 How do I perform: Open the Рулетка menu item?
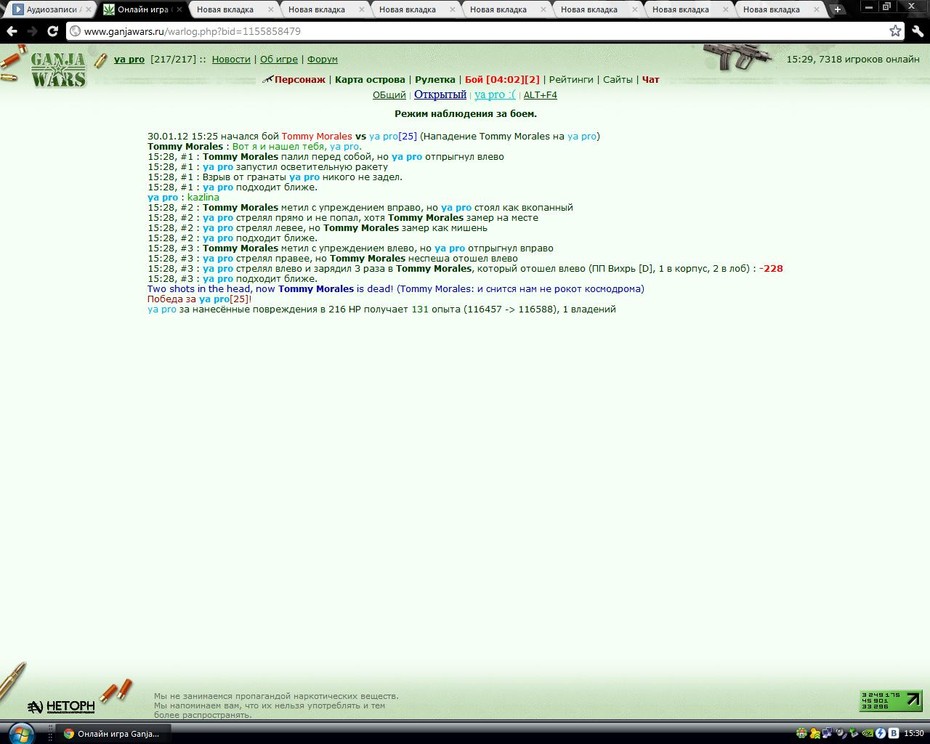pyautogui.click(x=435, y=80)
